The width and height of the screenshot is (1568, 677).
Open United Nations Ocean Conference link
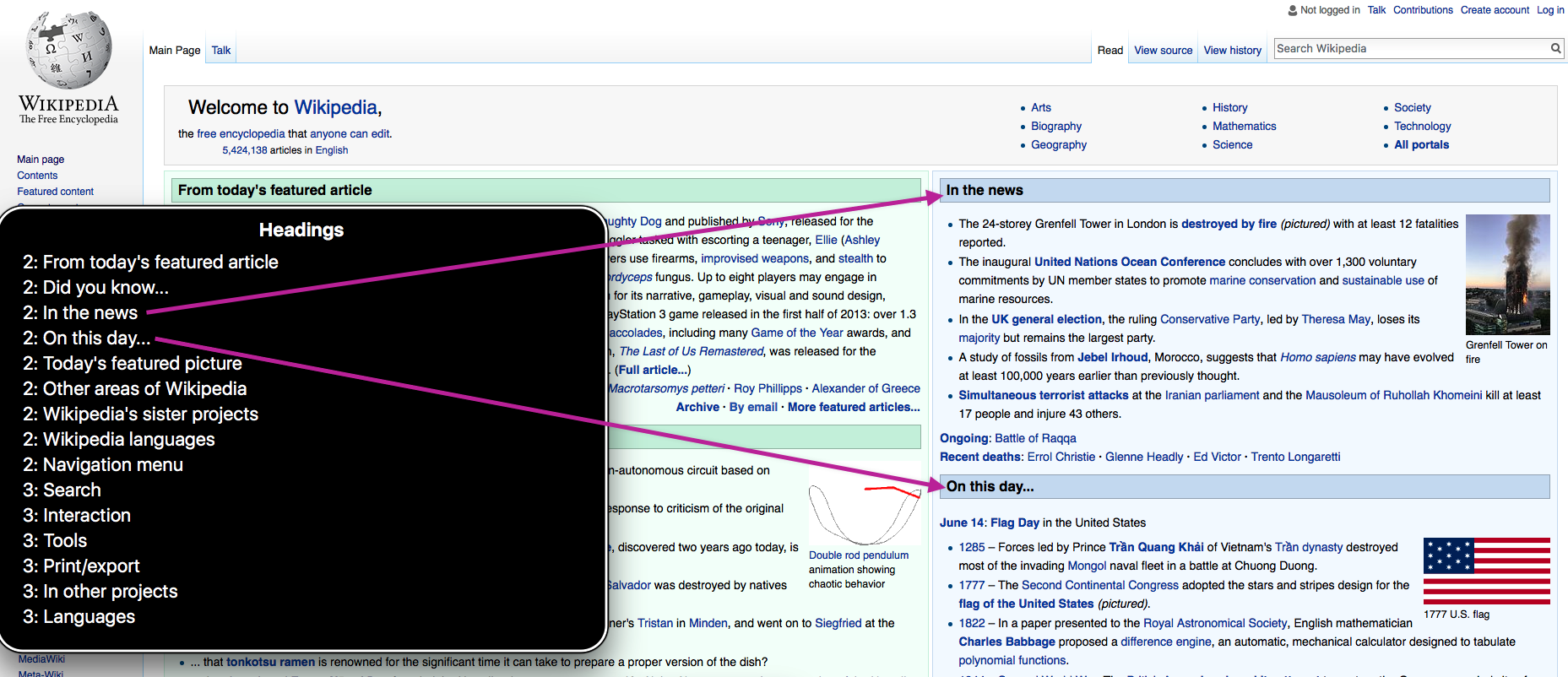(x=1129, y=263)
